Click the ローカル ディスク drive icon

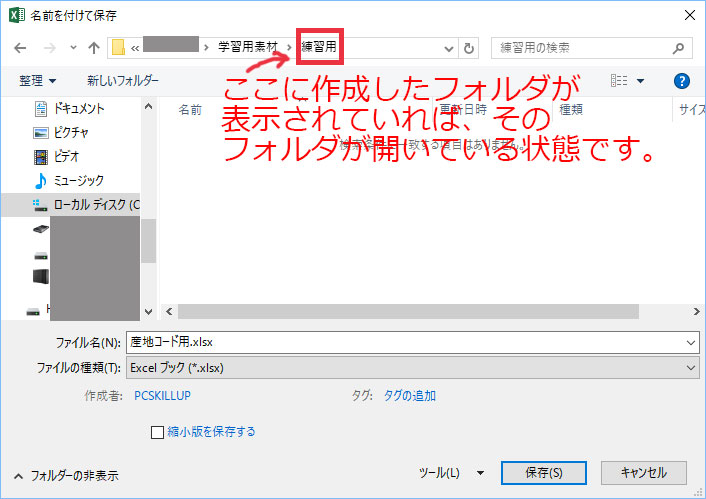coord(40,205)
